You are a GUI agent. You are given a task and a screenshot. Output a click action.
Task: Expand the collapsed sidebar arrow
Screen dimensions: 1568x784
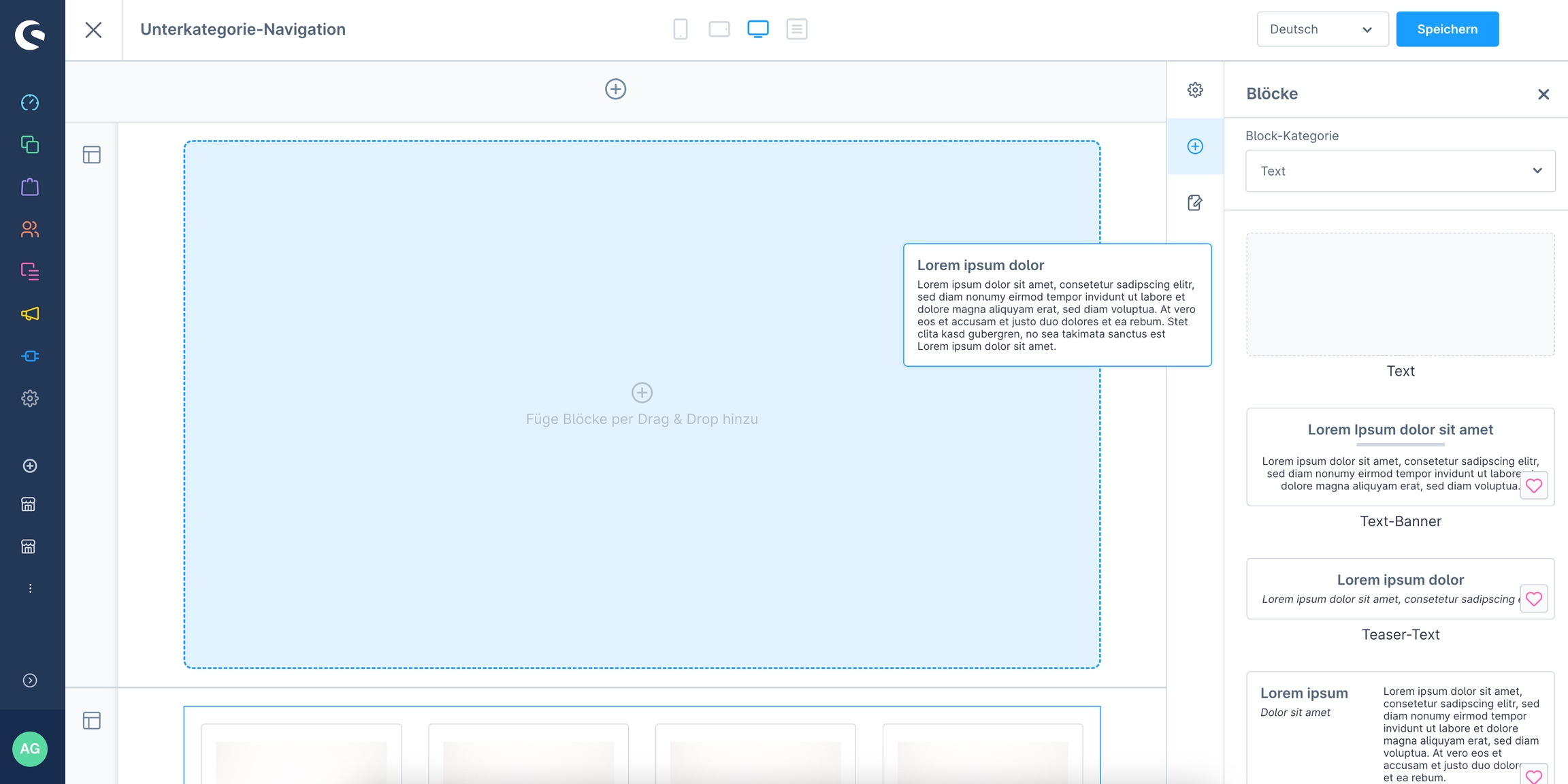point(30,681)
